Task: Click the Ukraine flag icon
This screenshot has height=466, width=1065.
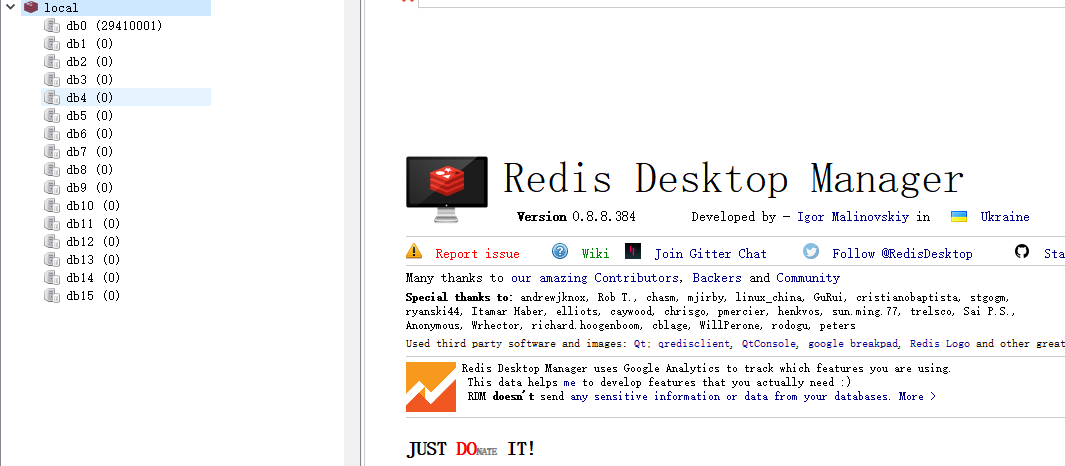Action: pyautogui.click(x=958, y=217)
